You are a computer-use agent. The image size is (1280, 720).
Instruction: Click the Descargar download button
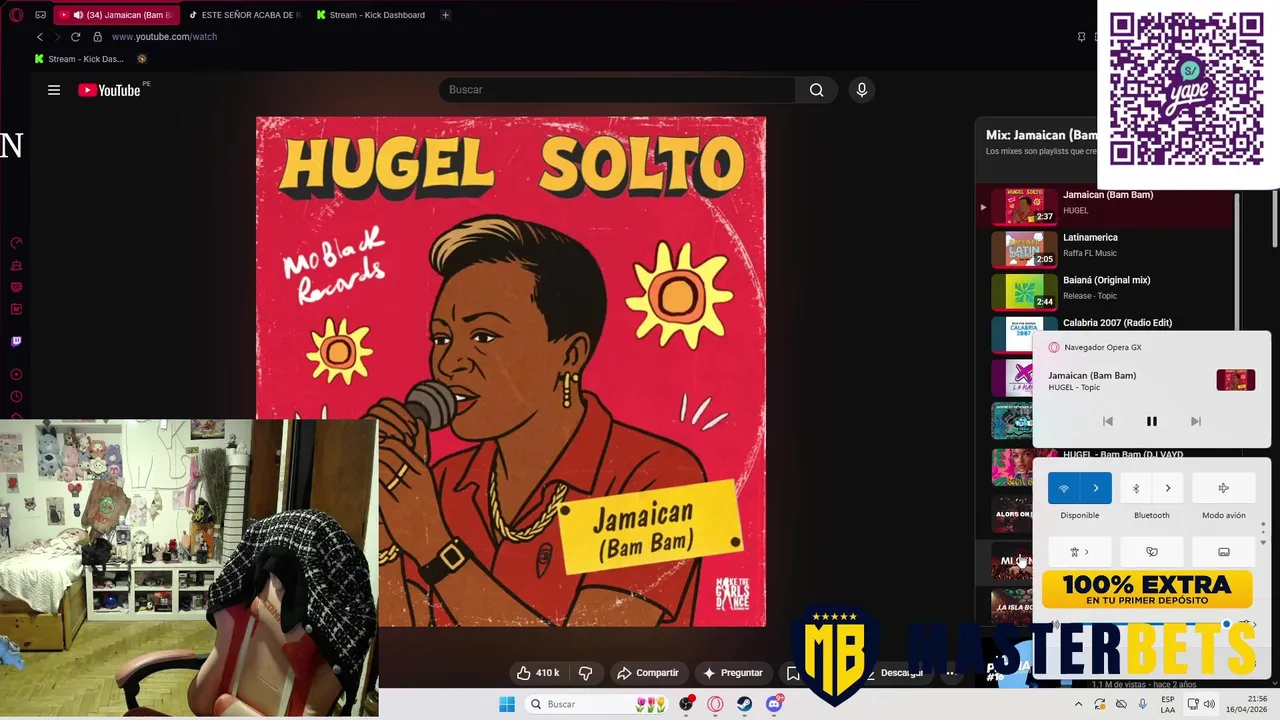tap(893, 673)
